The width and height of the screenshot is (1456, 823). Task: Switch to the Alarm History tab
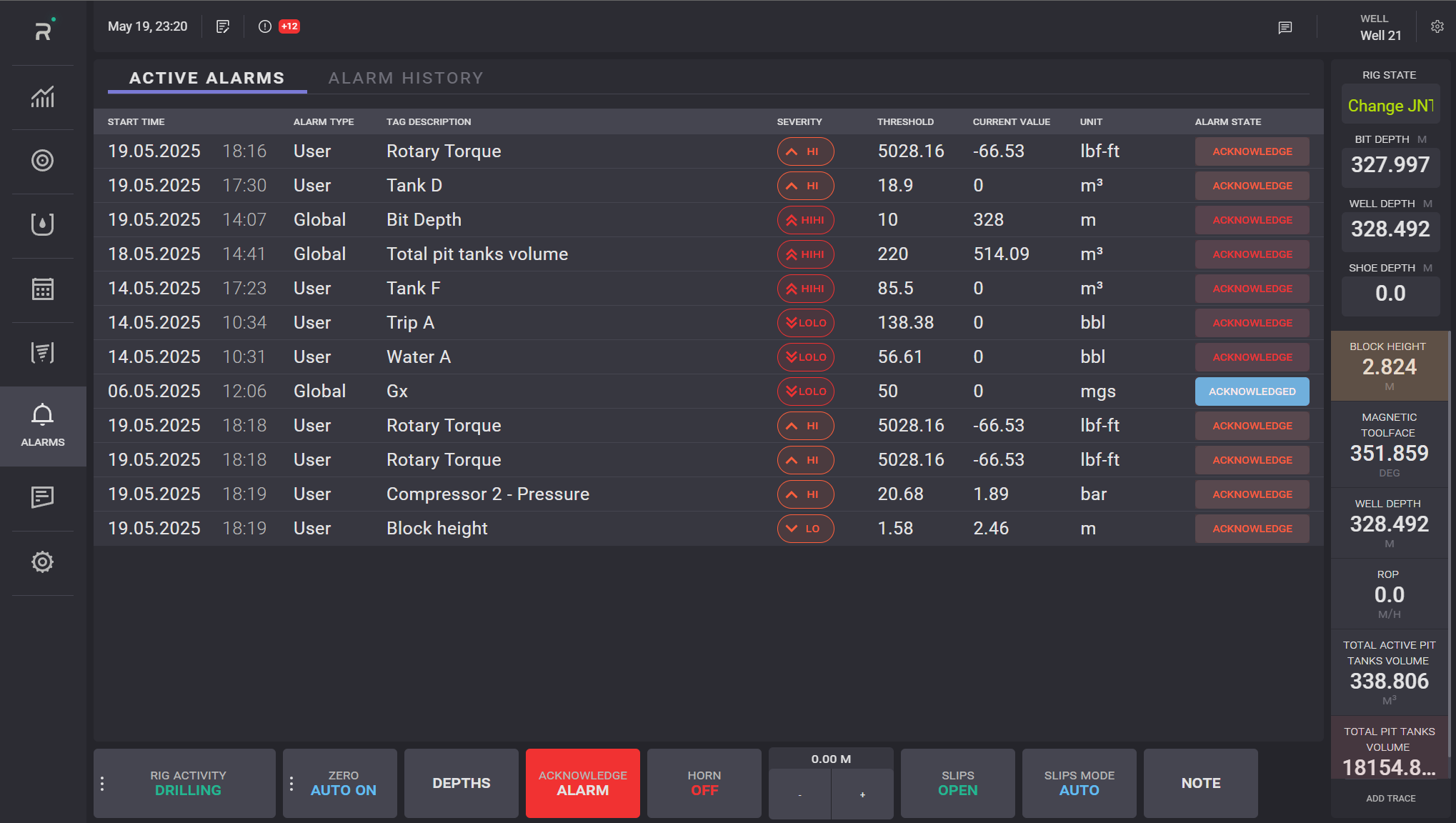point(406,78)
